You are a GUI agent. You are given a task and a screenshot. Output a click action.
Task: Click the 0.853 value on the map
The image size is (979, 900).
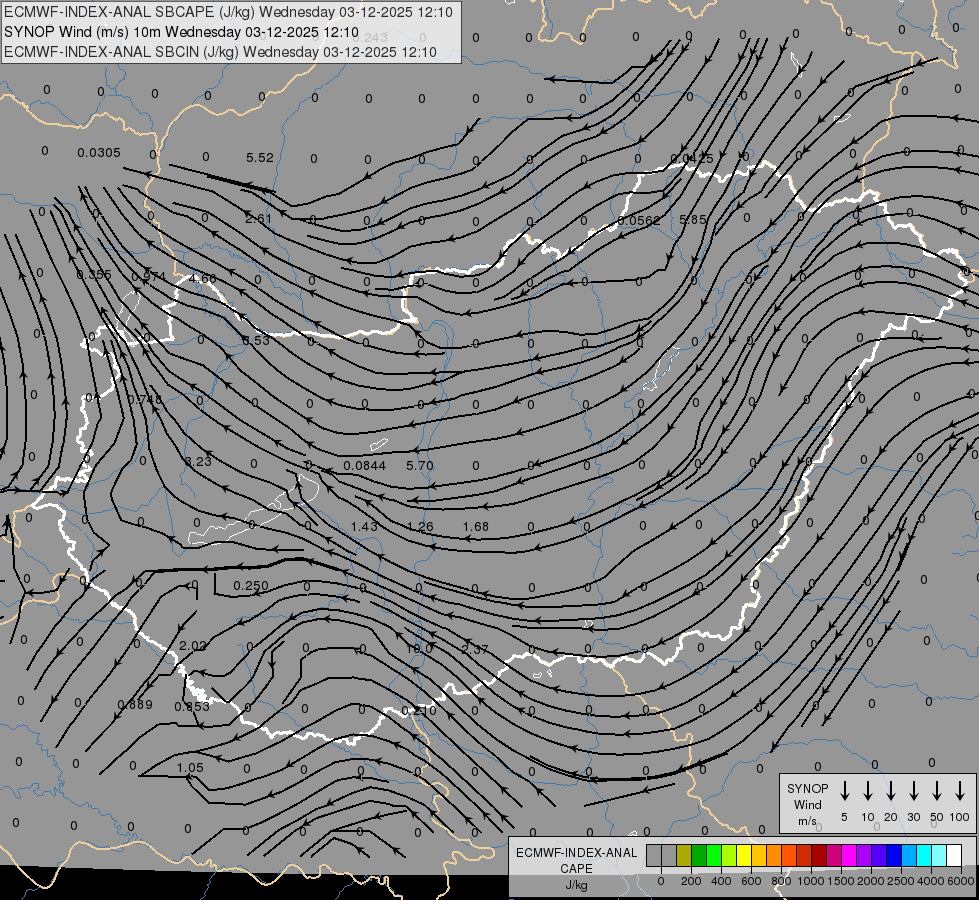[192, 706]
